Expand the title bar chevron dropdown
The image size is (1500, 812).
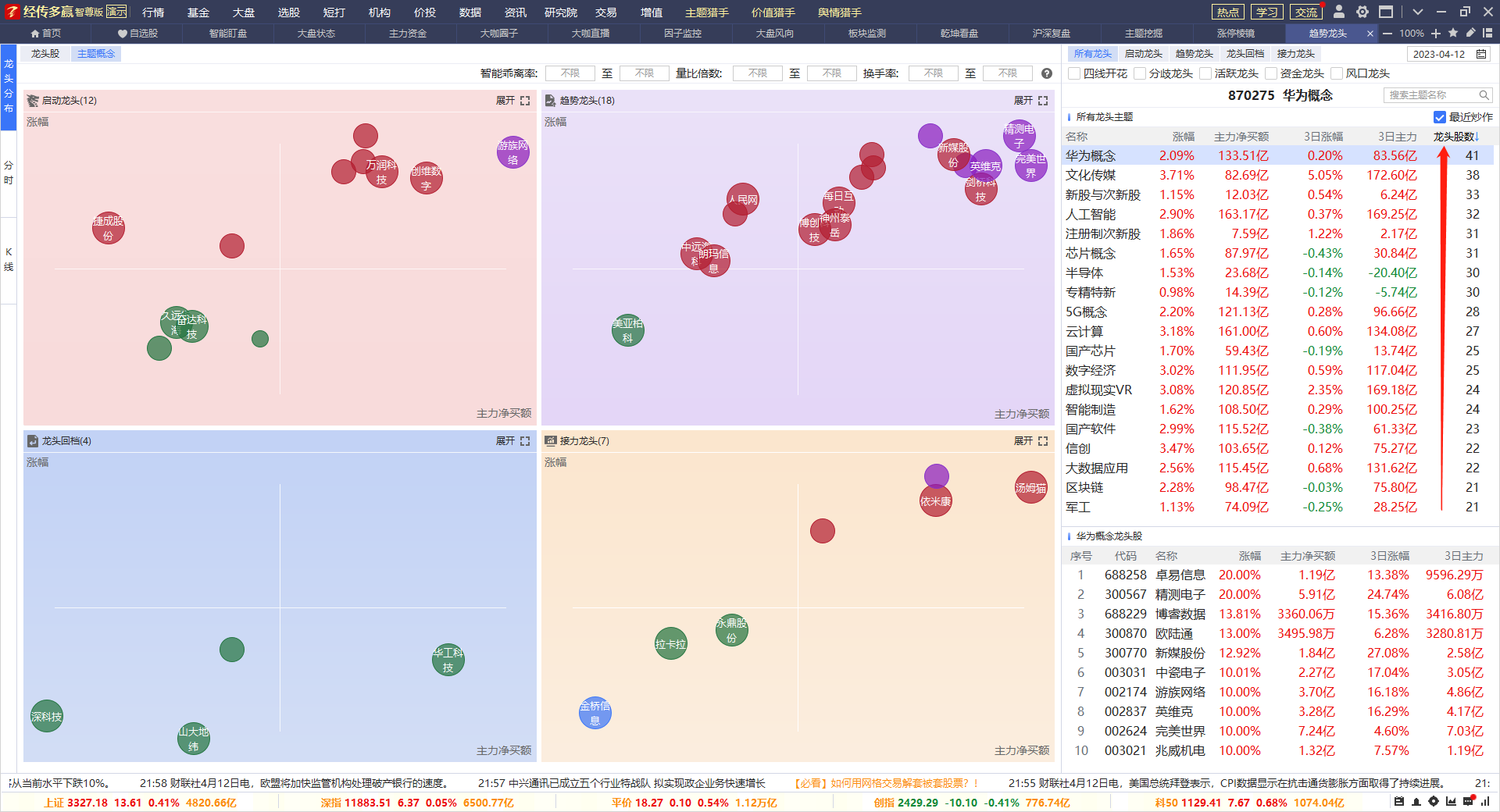(x=1418, y=12)
